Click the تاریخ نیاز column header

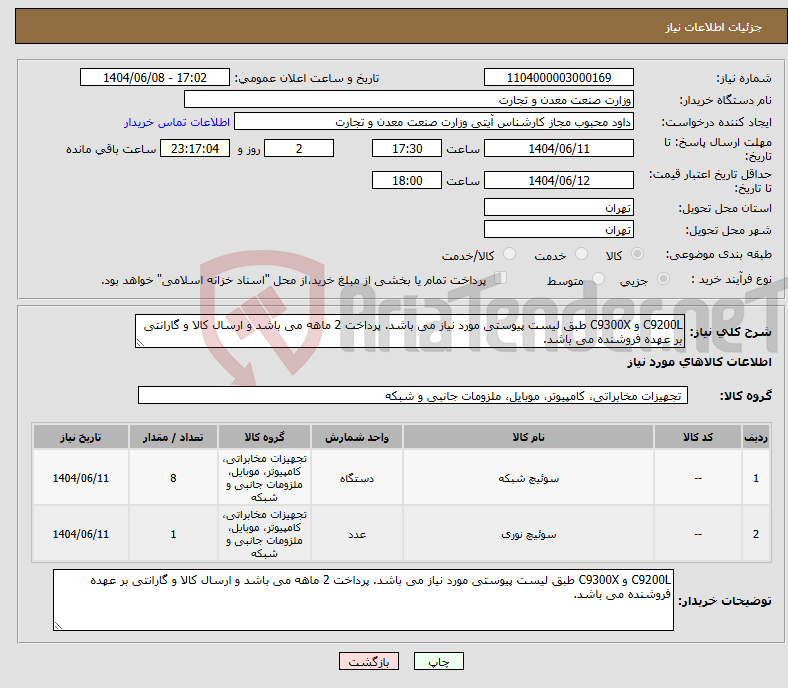tap(81, 437)
